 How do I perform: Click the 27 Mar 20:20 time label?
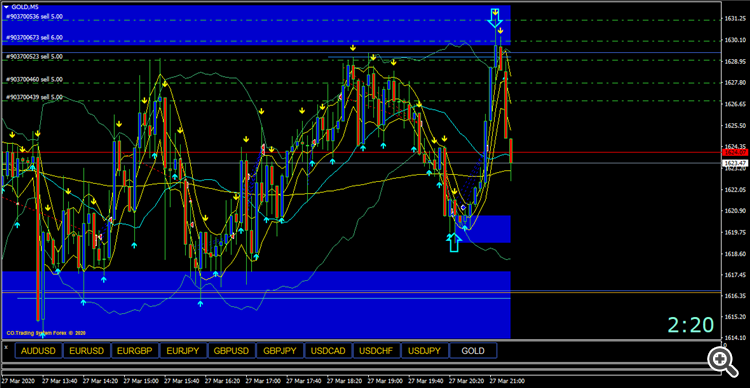click(465, 381)
